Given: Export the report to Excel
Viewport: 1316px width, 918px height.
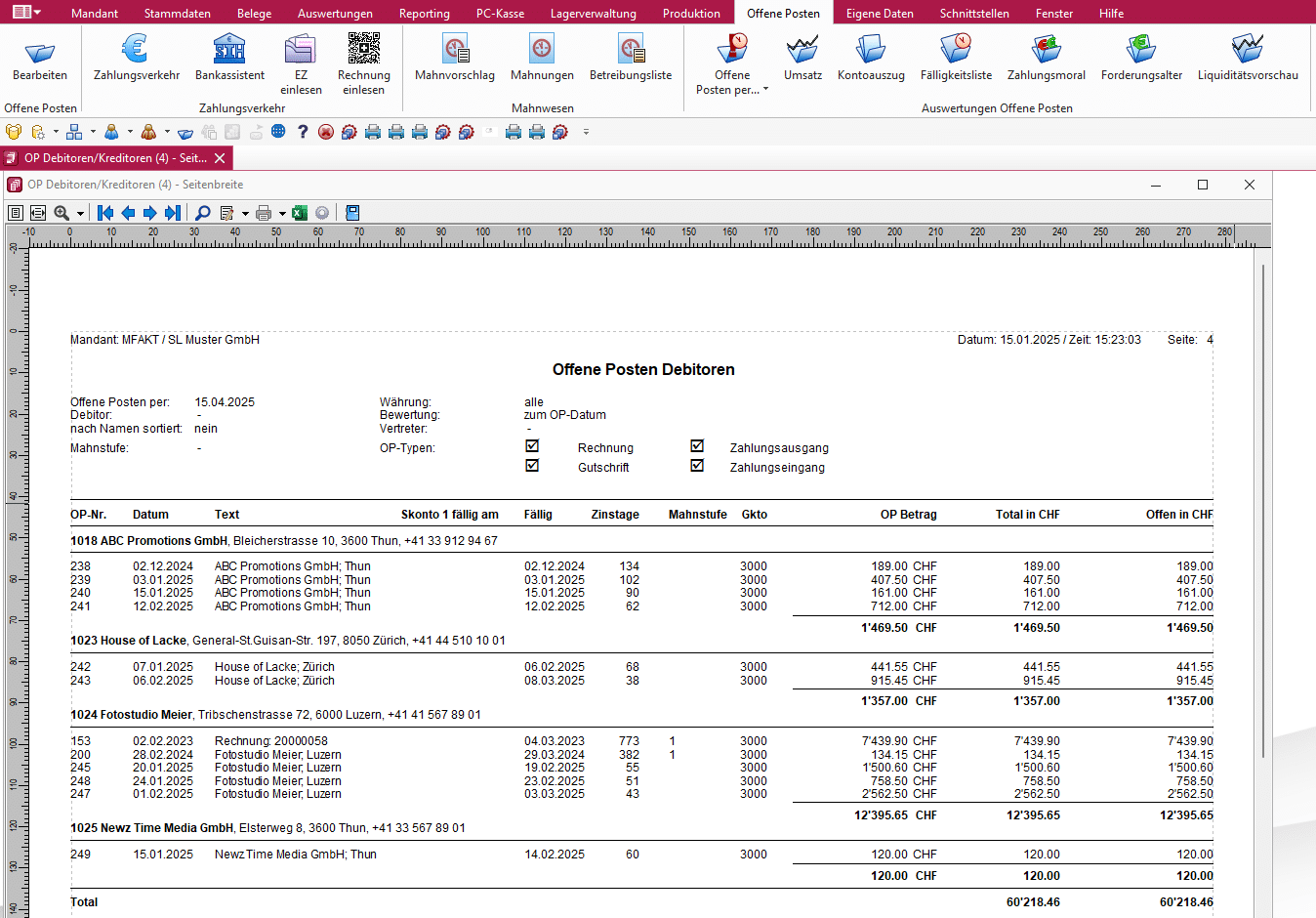Looking at the screenshot, I should (300, 213).
